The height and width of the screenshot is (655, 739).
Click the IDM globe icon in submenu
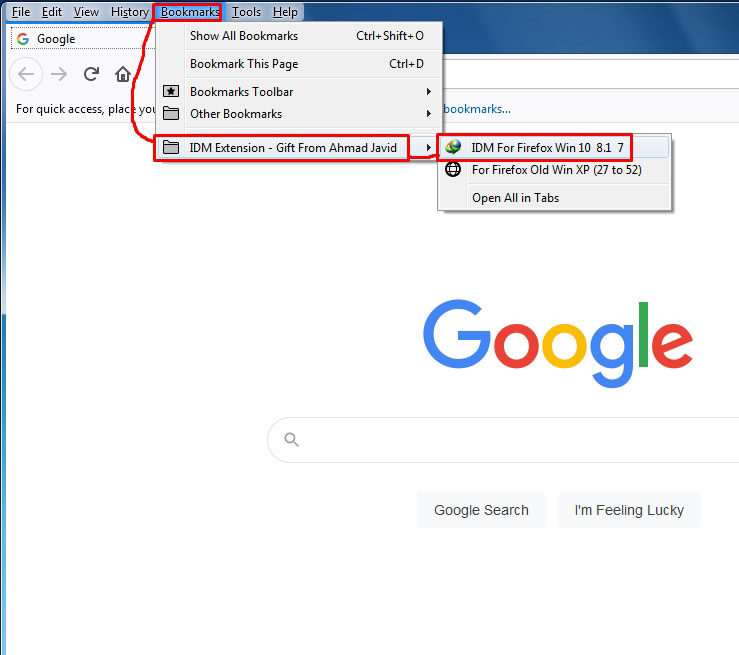click(x=453, y=147)
